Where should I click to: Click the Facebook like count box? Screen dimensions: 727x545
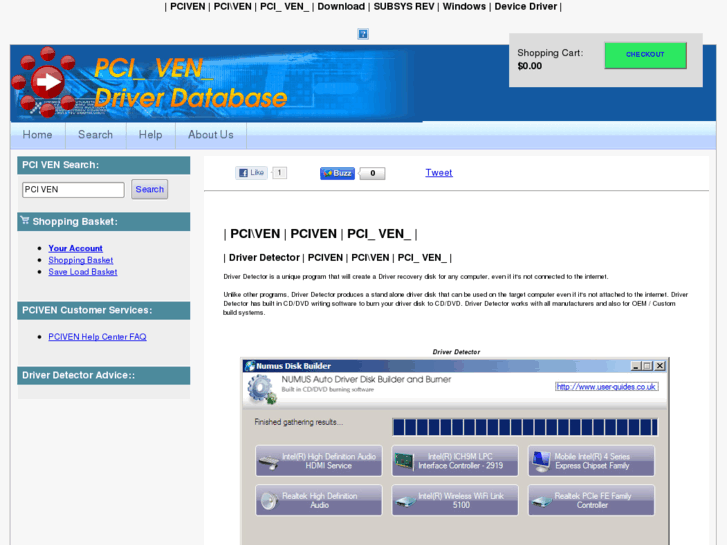tap(279, 173)
